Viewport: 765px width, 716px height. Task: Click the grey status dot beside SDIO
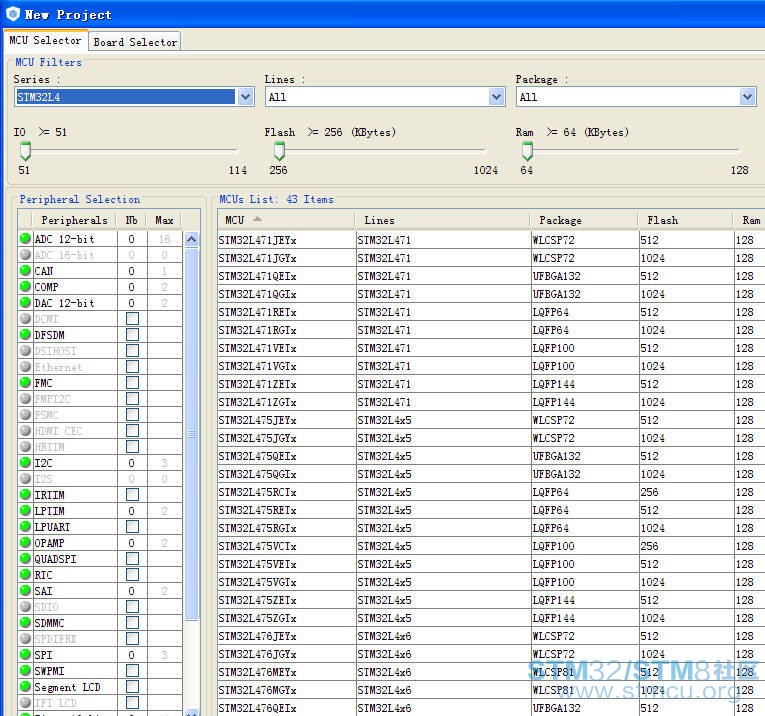pos(25,607)
